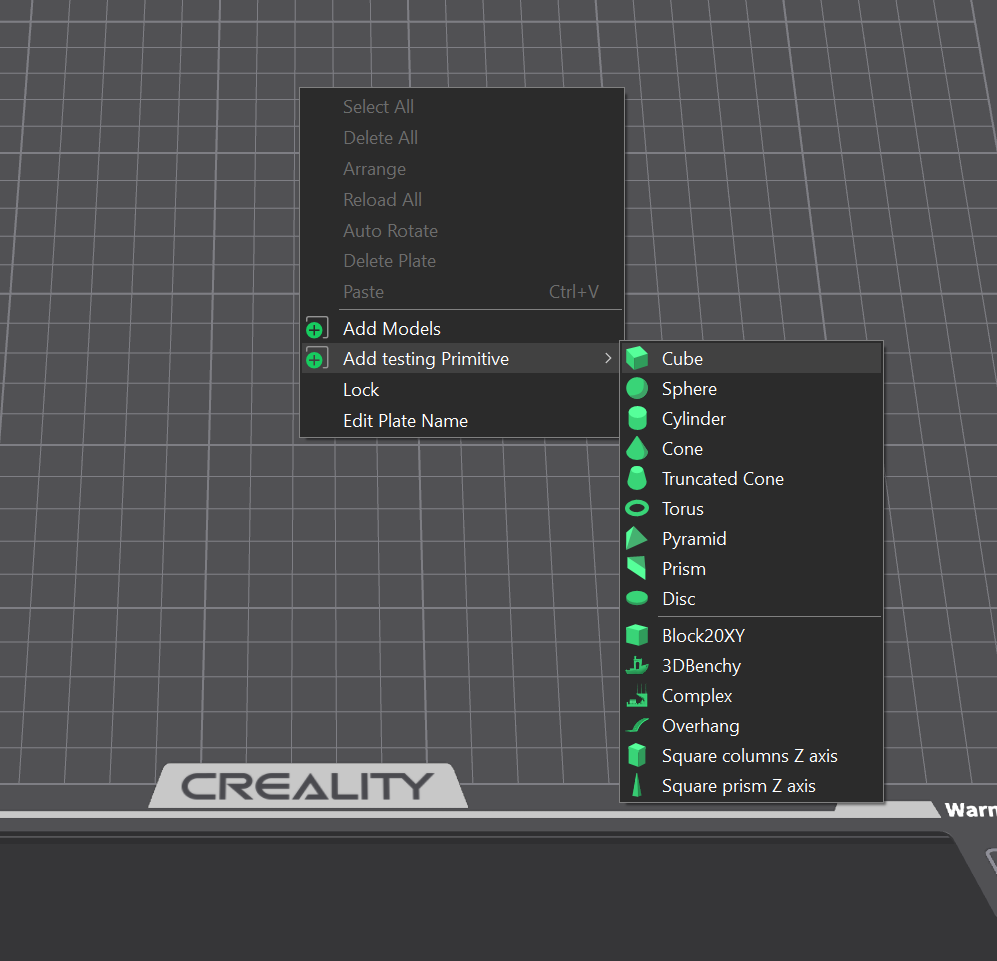The image size is (997, 961).
Task: Insert a Truncated Cone primitive
Action: tap(722, 479)
